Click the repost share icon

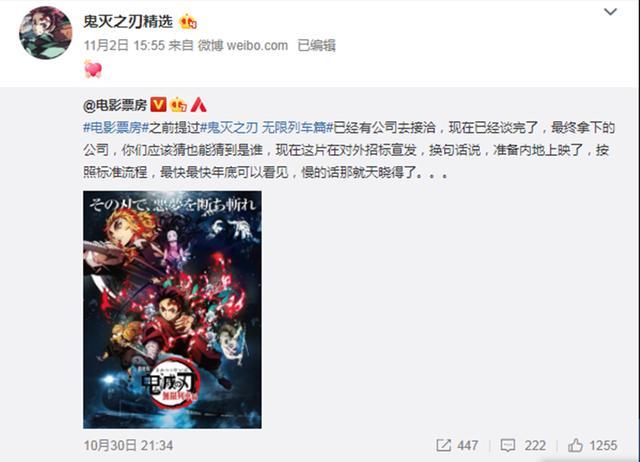[x=443, y=445]
